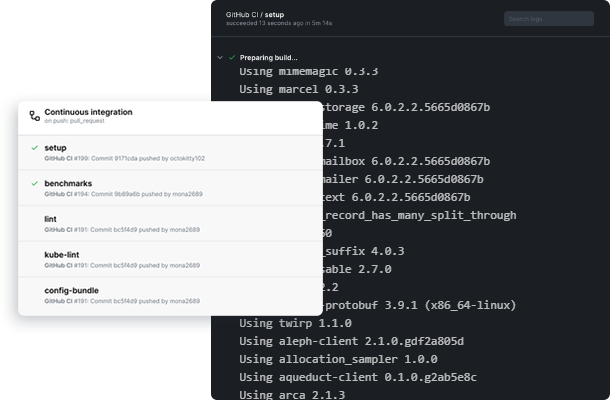Collapse the Preparing build step chevron

coord(220,58)
